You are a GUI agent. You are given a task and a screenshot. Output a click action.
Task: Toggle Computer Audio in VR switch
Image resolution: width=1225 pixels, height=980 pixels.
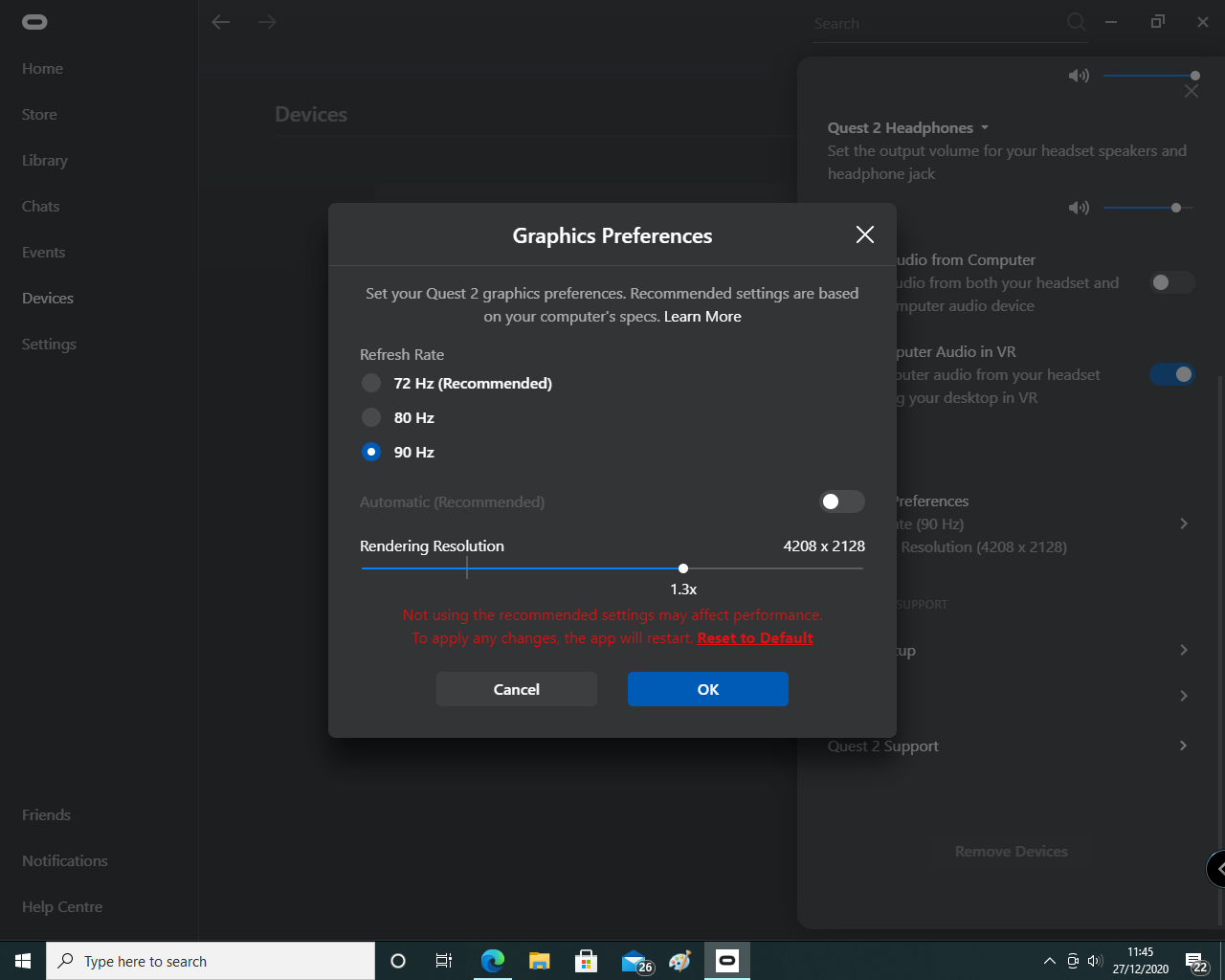pyautogui.click(x=1172, y=374)
